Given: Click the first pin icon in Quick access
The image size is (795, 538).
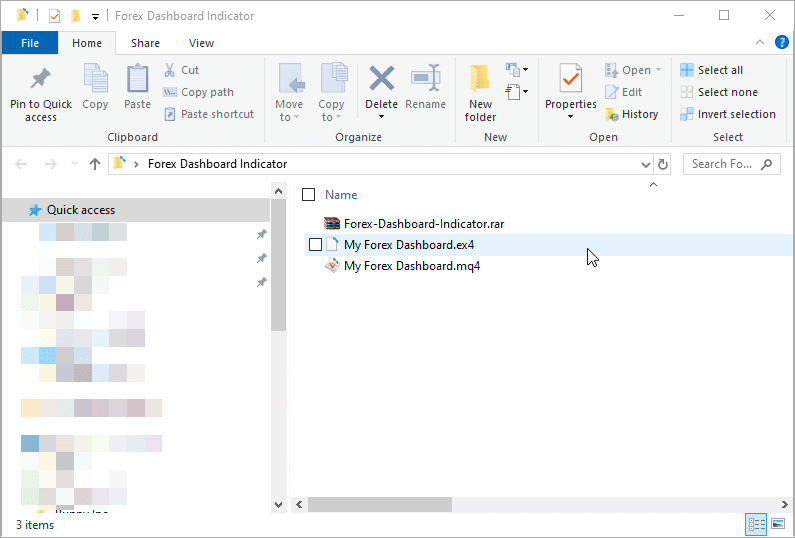Looking at the screenshot, I should coord(261,234).
